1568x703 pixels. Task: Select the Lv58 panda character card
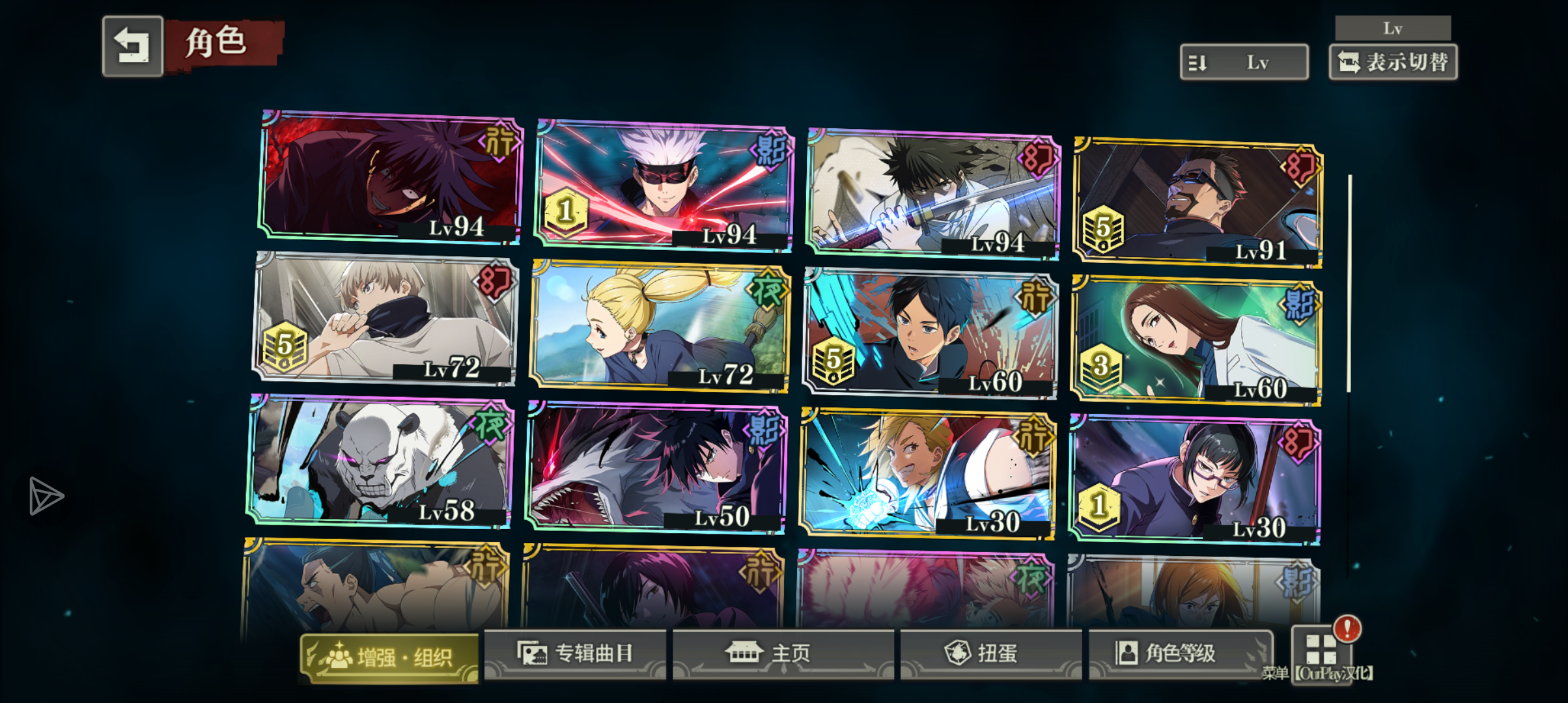coord(381,461)
